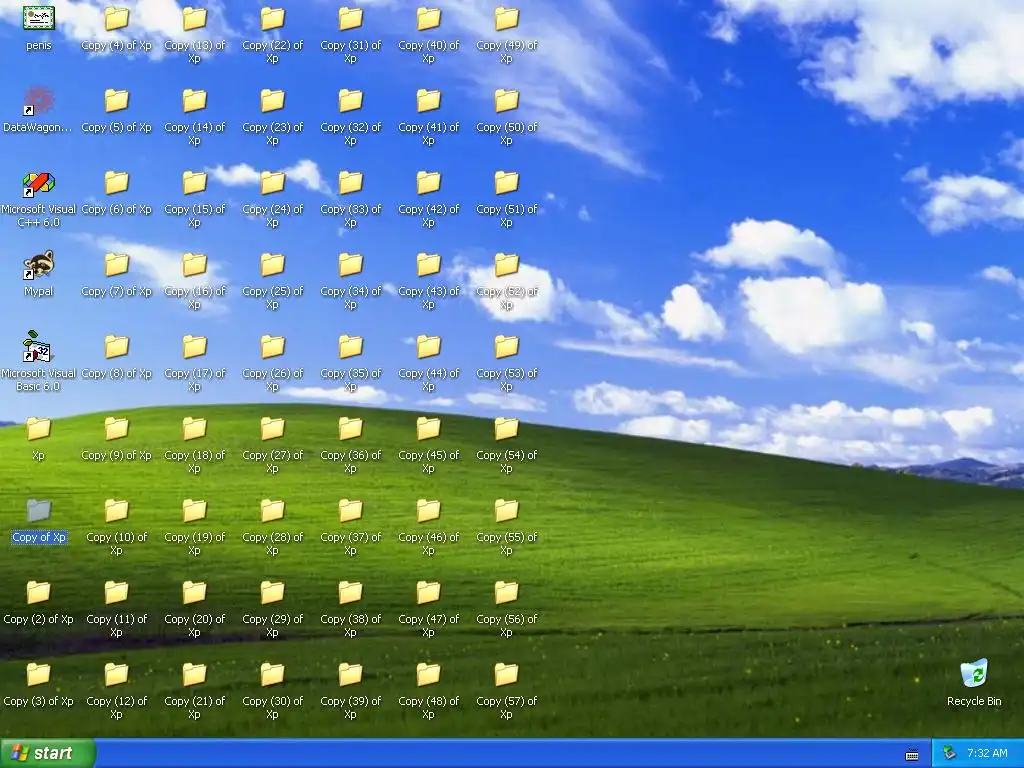The height and width of the screenshot is (768, 1024).
Task: Click the highlighted Copy of Xp folder
Action: [x=39, y=511]
